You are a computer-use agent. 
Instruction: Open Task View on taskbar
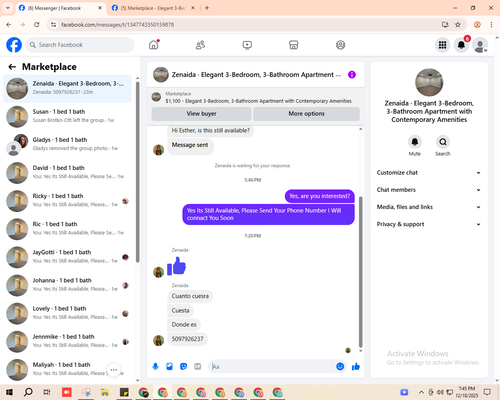point(47,392)
